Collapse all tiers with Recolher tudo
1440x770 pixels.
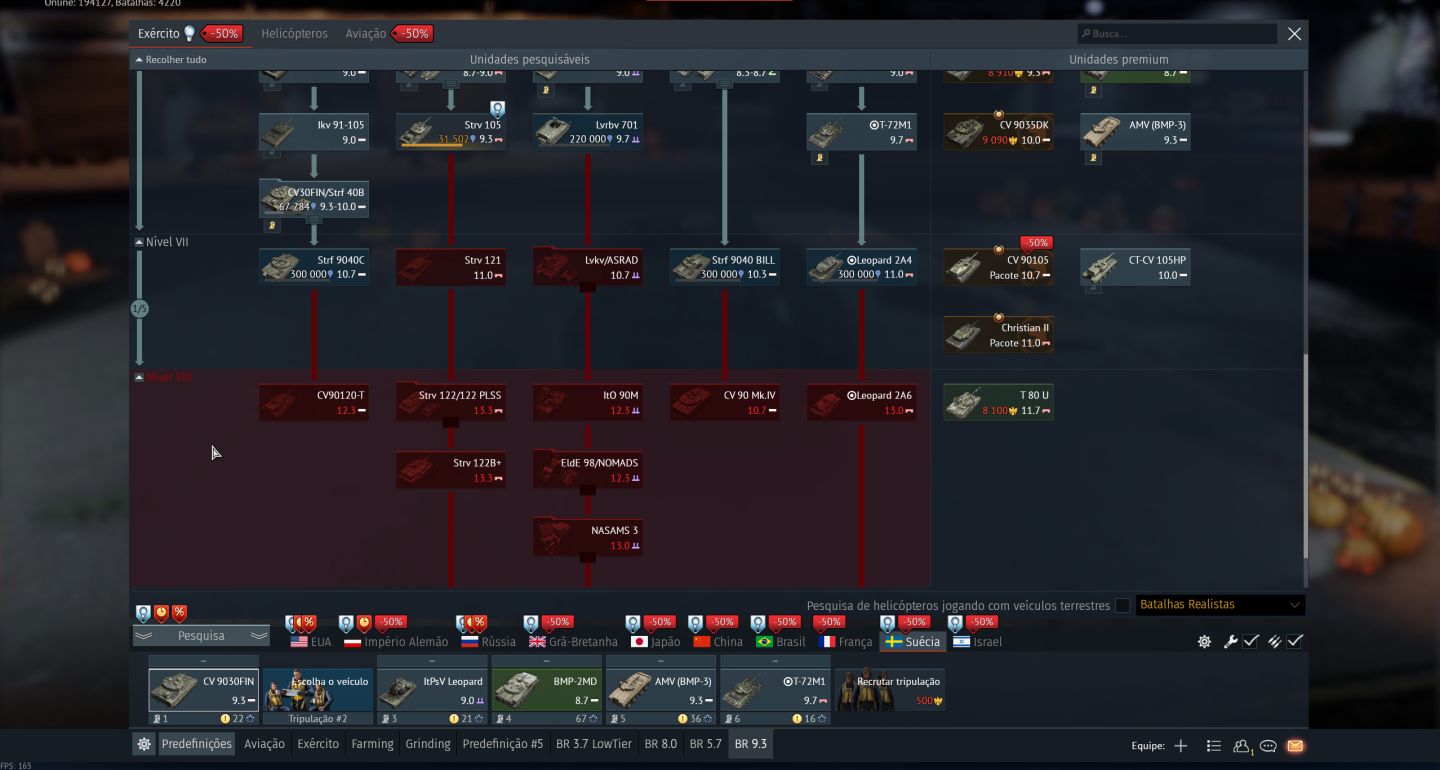click(171, 60)
